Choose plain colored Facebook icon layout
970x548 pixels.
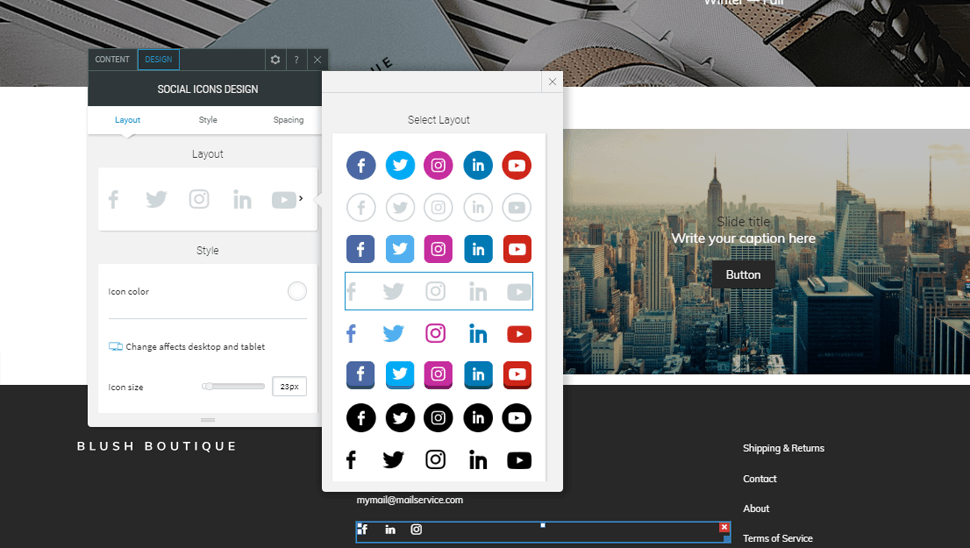351,334
